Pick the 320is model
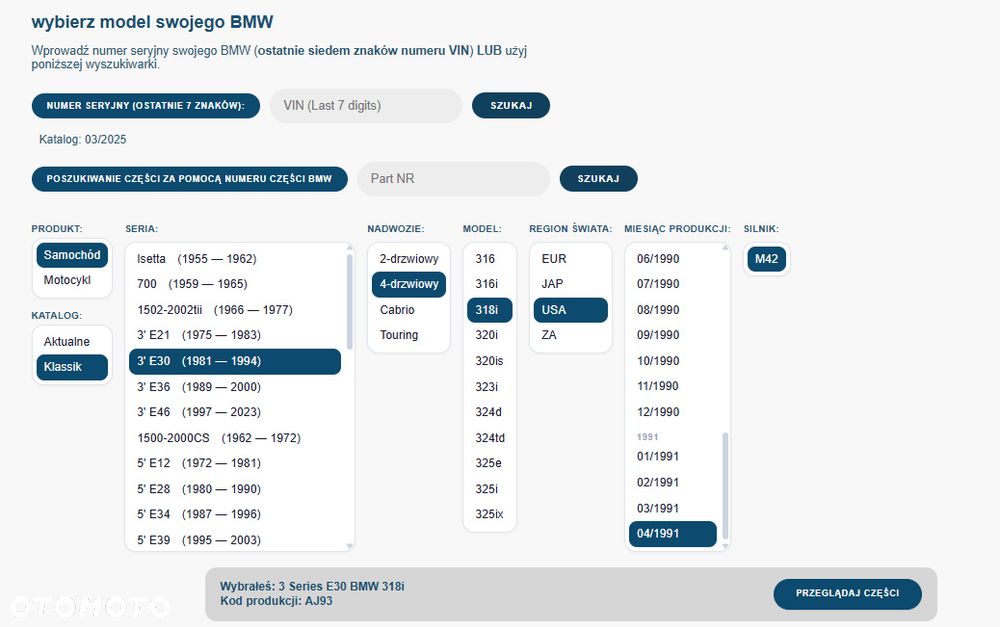This screenshot has height=627, width=1000. click(x=489, y=361)
